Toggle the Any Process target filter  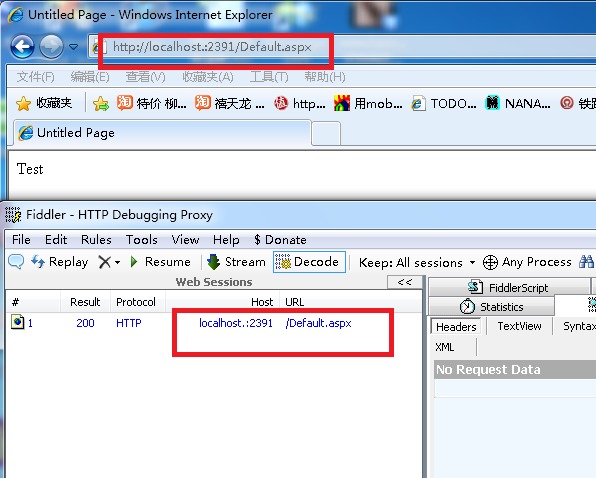[527, 262]
